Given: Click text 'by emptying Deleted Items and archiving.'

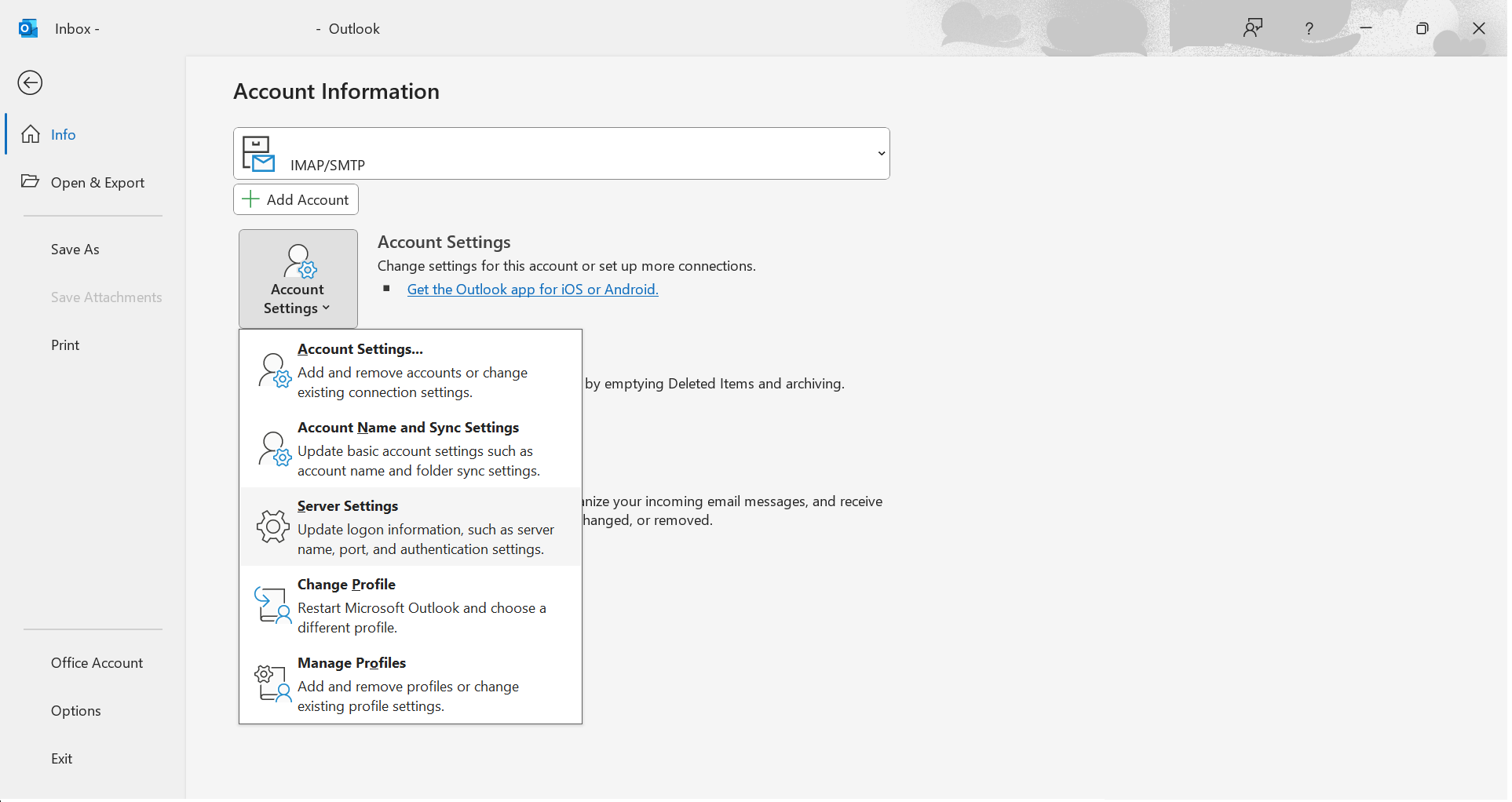Looking at the screenshot, I should [715, 384].
